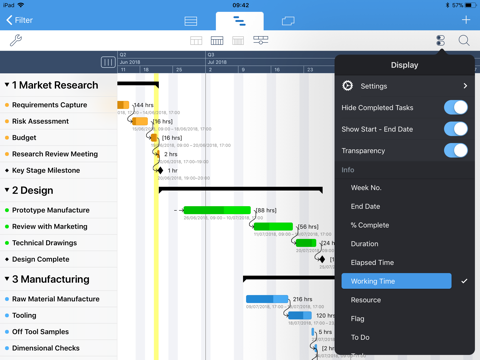Select Key Stage Milestone row
480x360 pixels.
(x=59, y=170)
